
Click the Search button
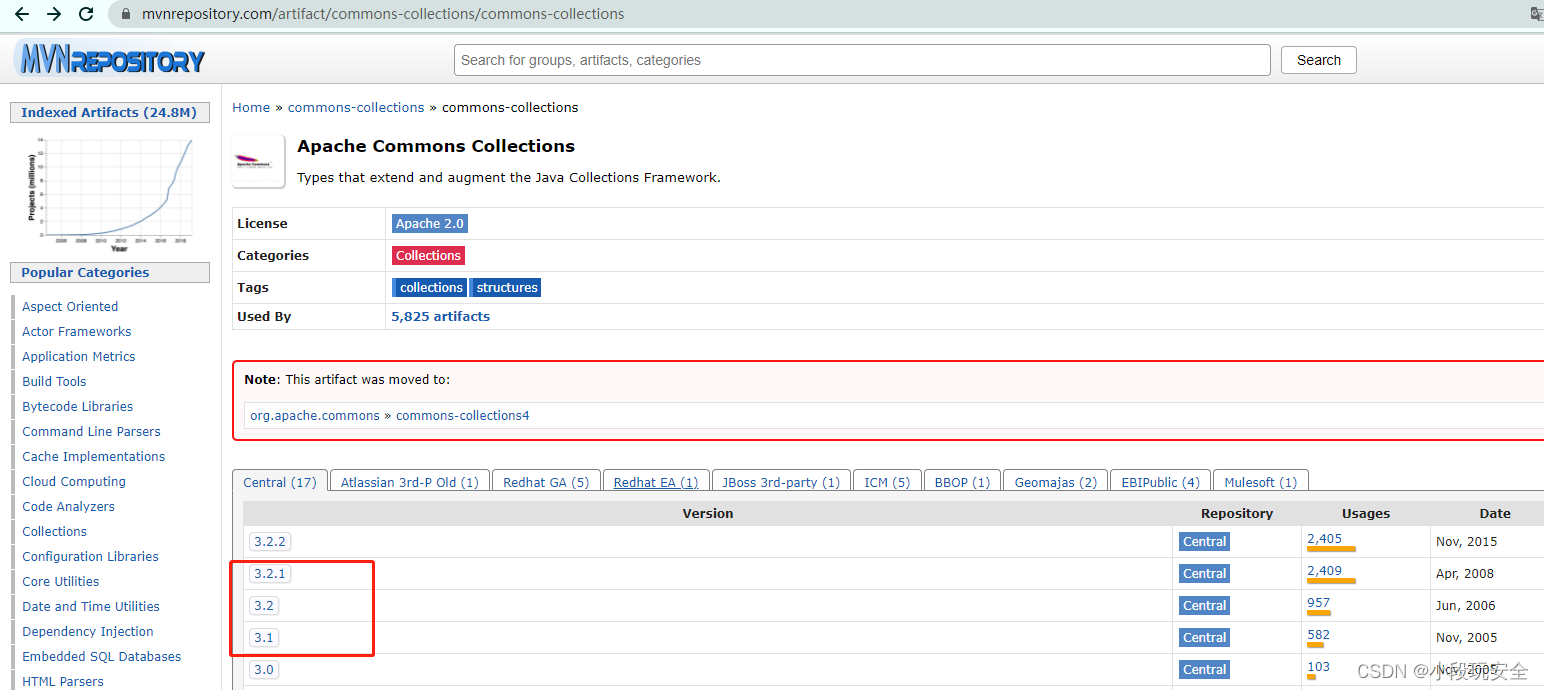tap(1318, 60)
